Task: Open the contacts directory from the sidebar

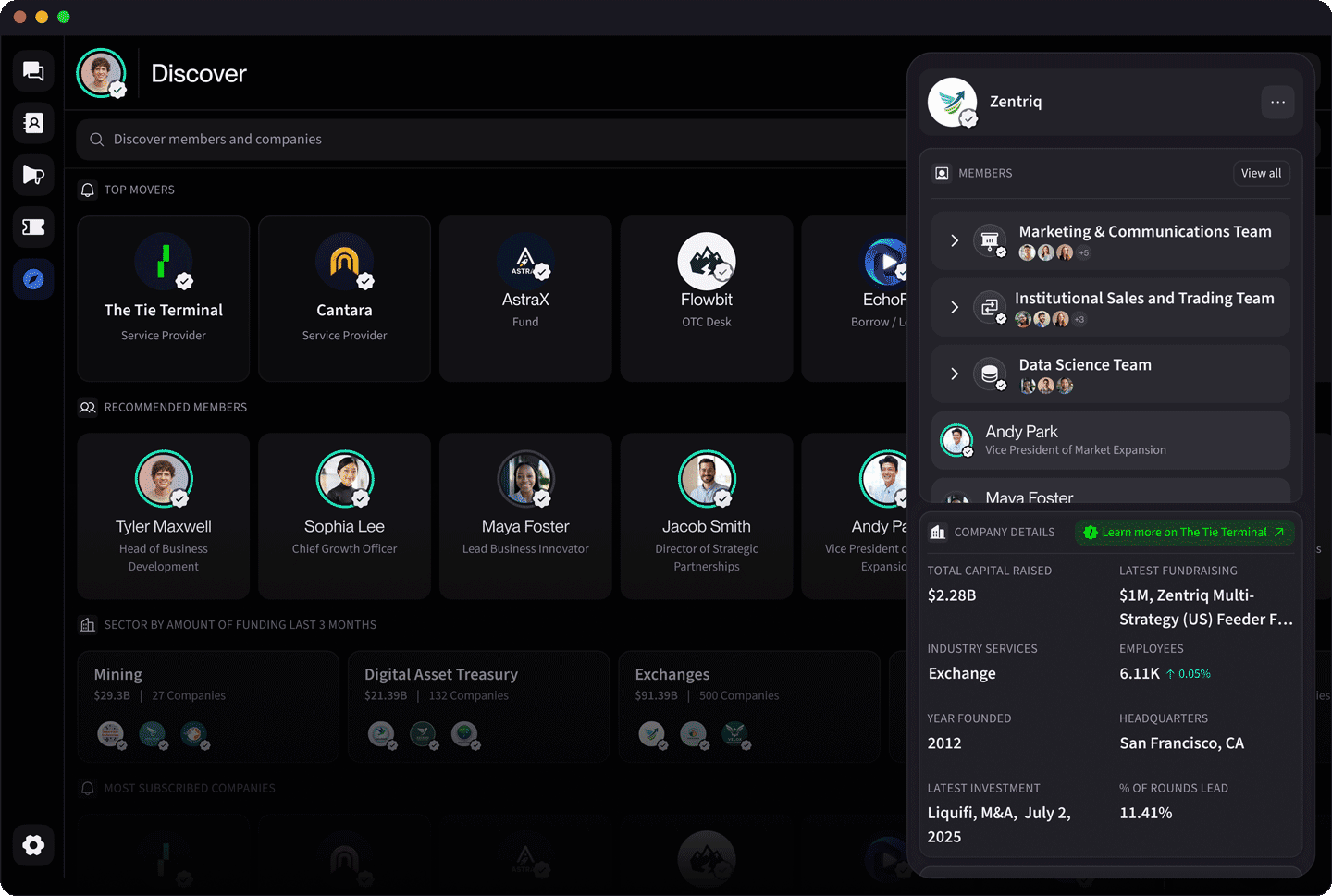Action: [32, 123]
